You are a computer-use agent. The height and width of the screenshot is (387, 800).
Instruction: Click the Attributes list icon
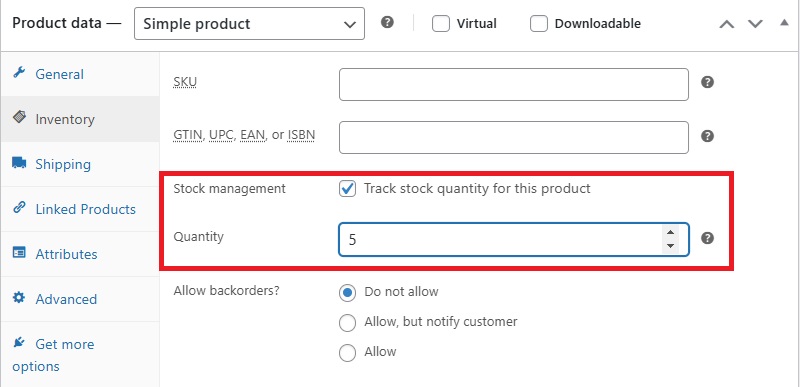pyautogui.click(x=19, y=252)
